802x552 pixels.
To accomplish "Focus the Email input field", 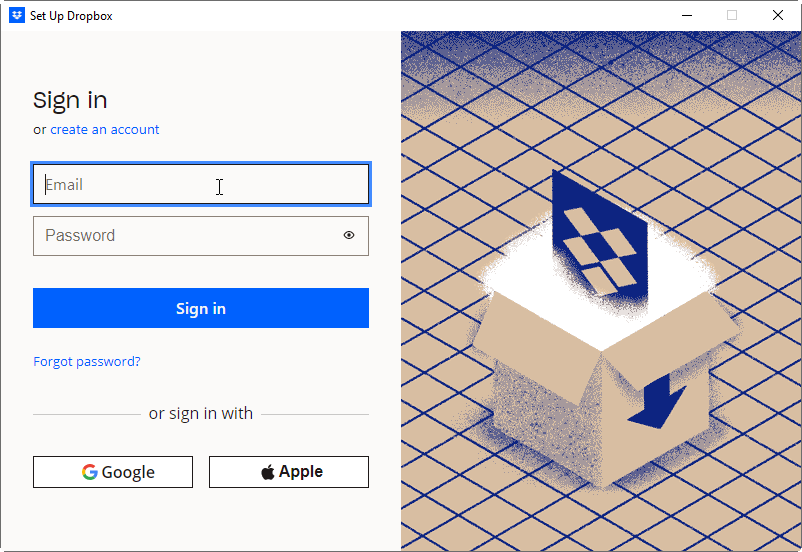I will (x=201, y=184).
